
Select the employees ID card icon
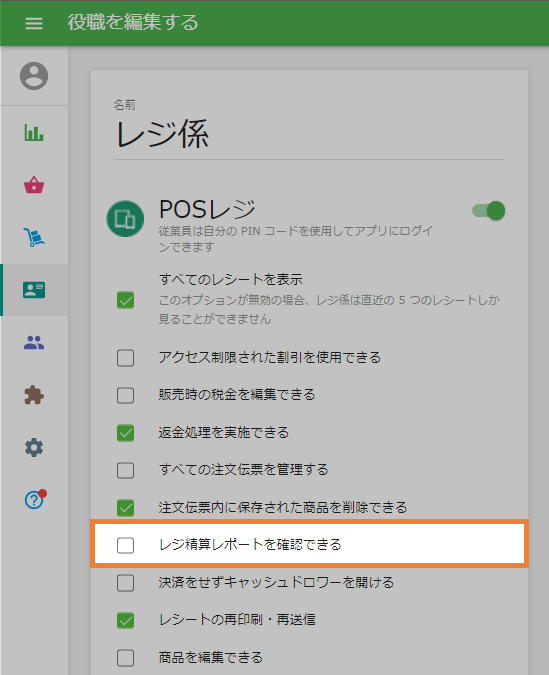coord(34,290)
